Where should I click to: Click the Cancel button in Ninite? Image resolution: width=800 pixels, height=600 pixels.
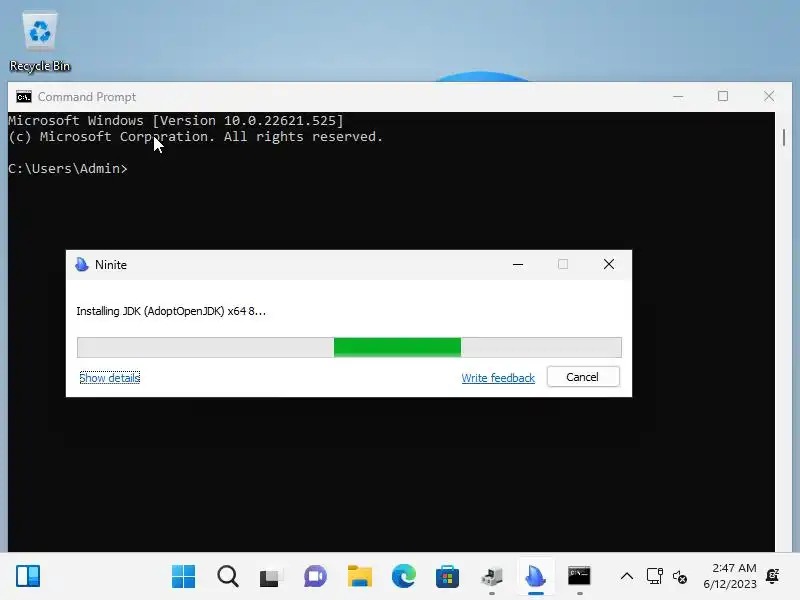583,377
